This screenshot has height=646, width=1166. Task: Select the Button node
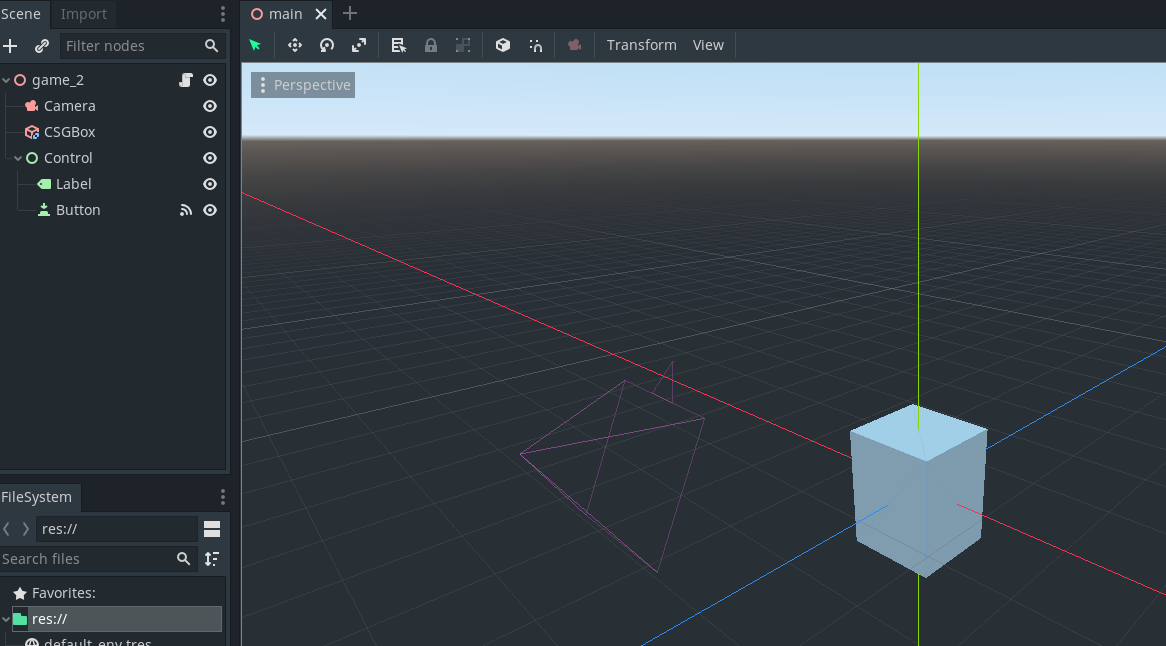coord(78,210)
